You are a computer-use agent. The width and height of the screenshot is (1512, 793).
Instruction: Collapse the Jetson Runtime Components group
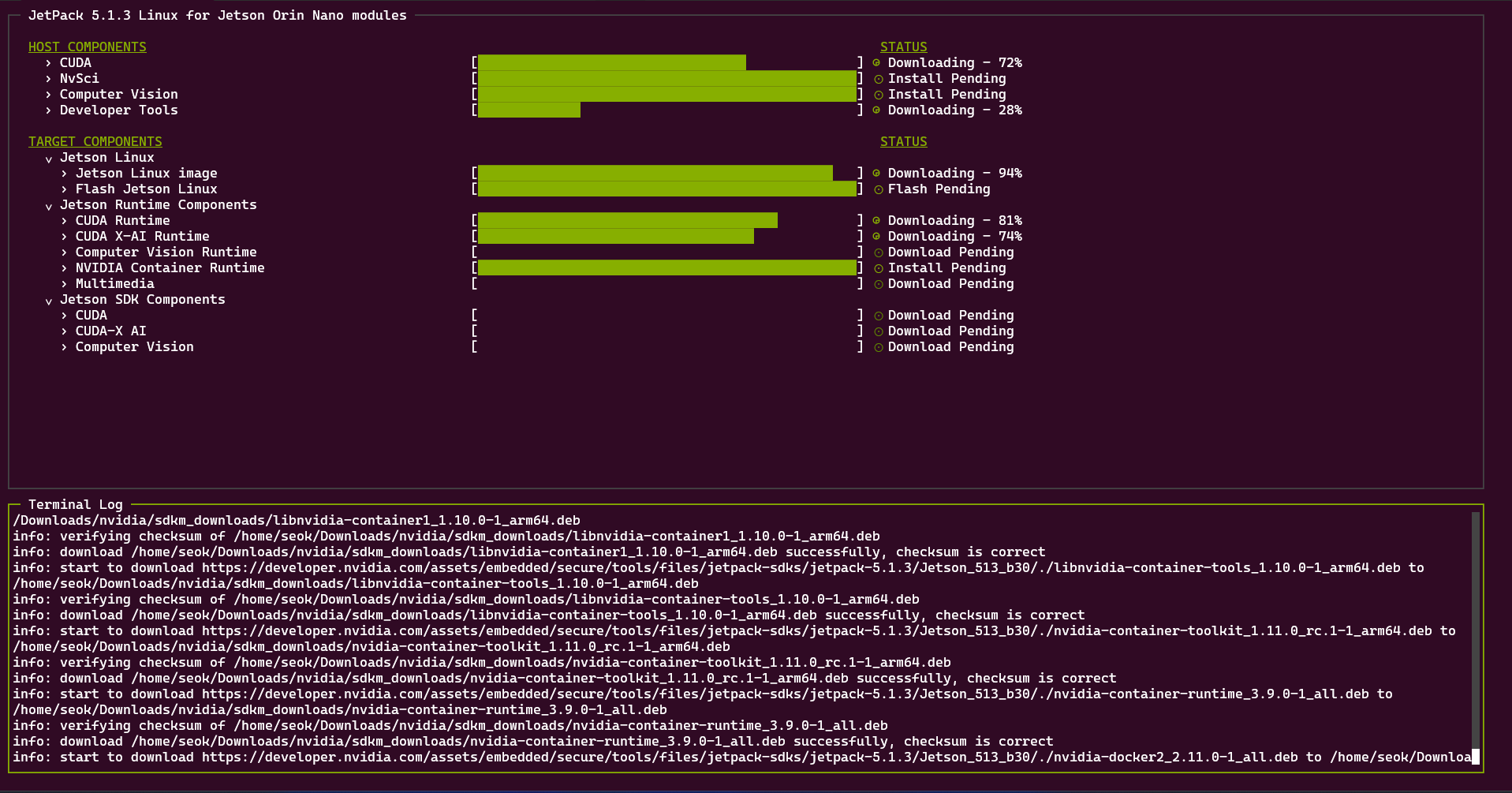coord(48,206)
